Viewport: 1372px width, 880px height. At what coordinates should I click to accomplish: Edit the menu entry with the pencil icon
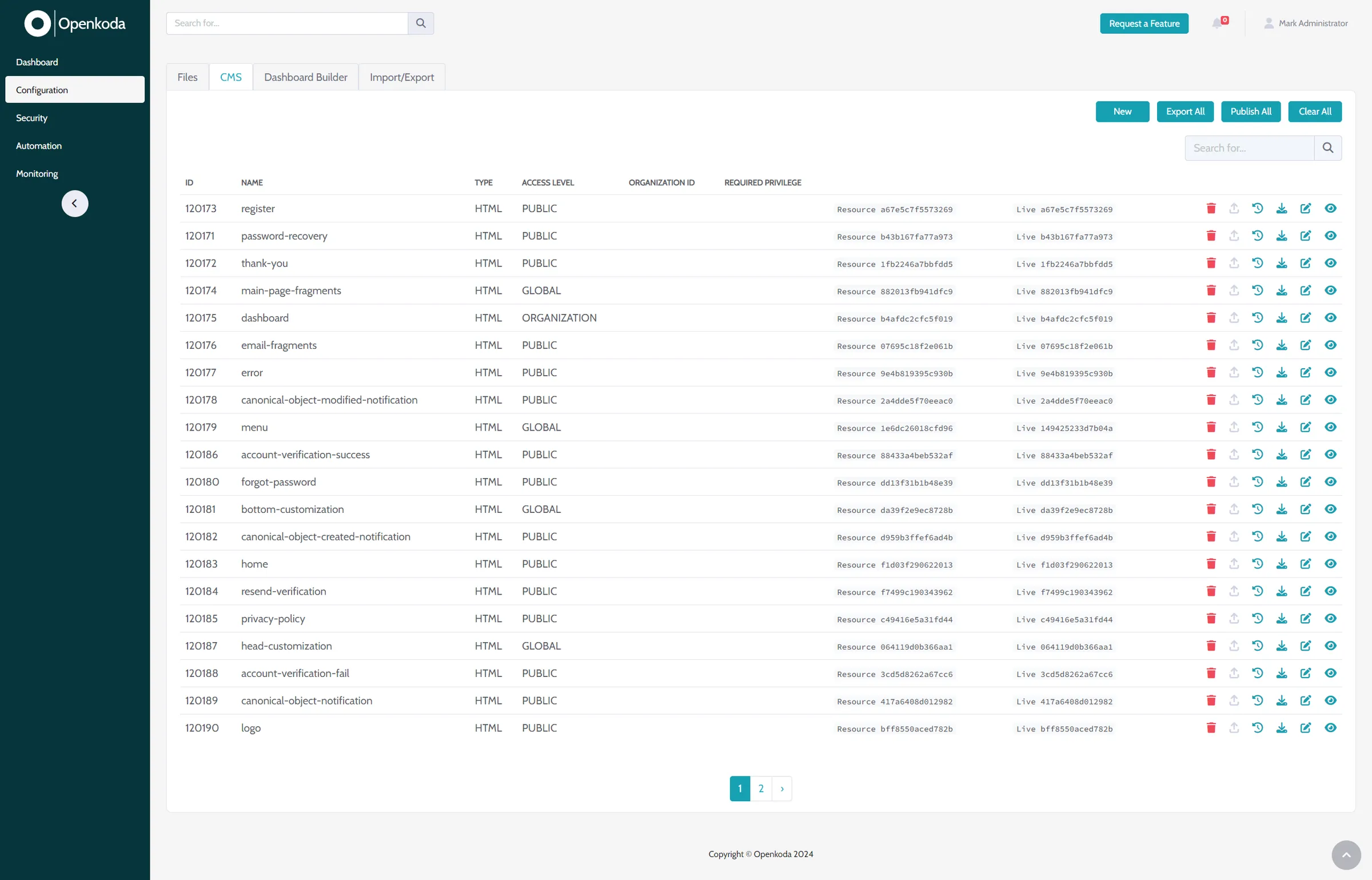pos(1306,427)
